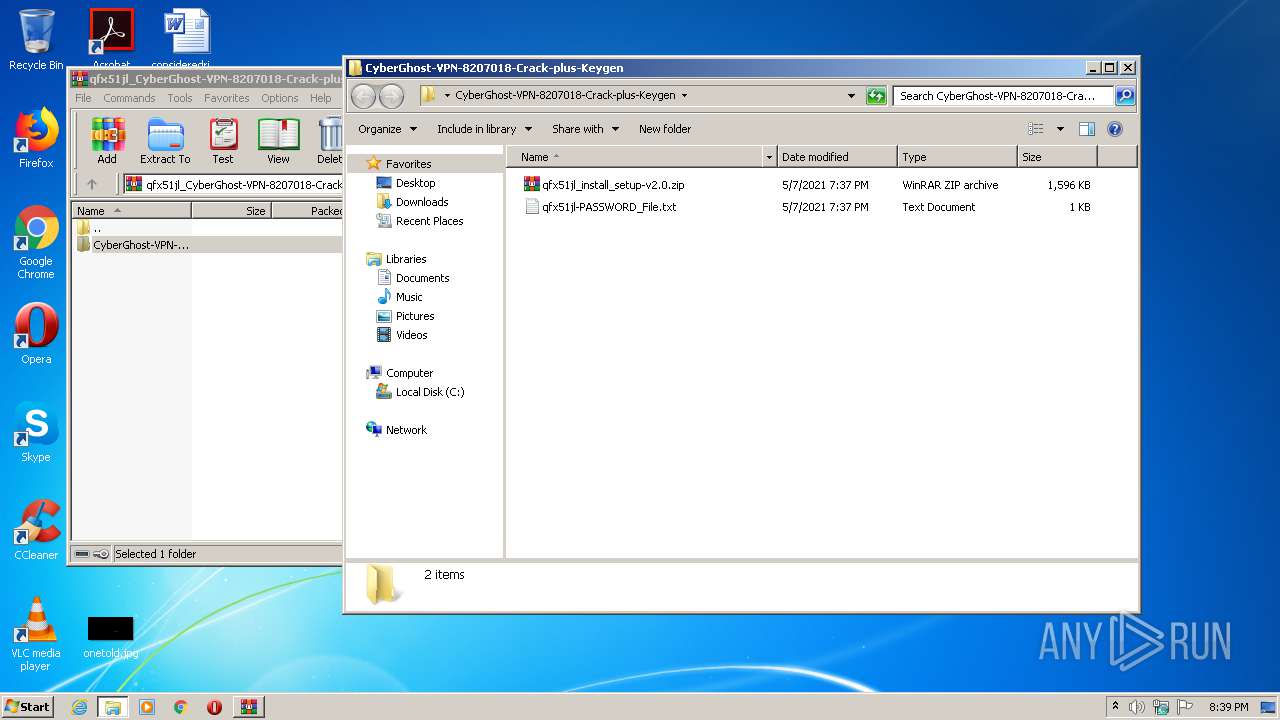The width and height of the screenshot is (1280, 720).
Task: Open Include in library dropdown
Action: coord(484,129)
